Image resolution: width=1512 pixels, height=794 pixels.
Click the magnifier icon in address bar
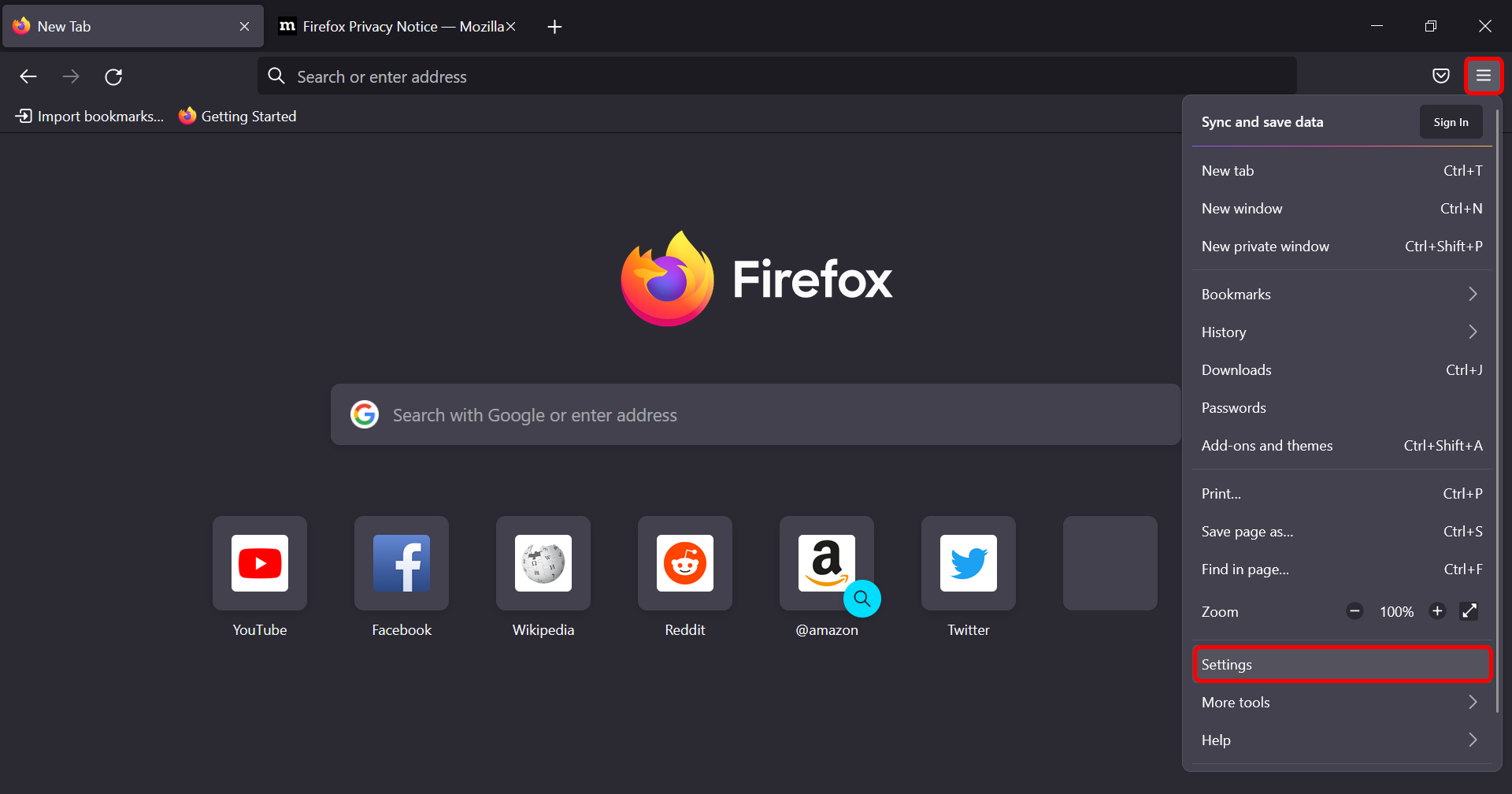(276, 76)
